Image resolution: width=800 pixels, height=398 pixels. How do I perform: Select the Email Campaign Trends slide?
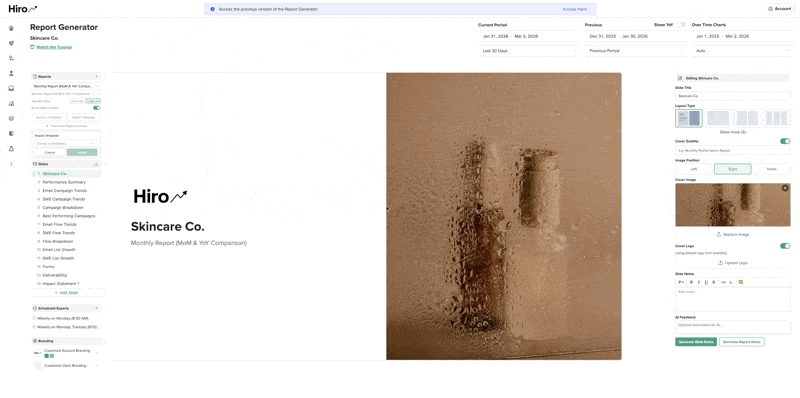point(64,190)
